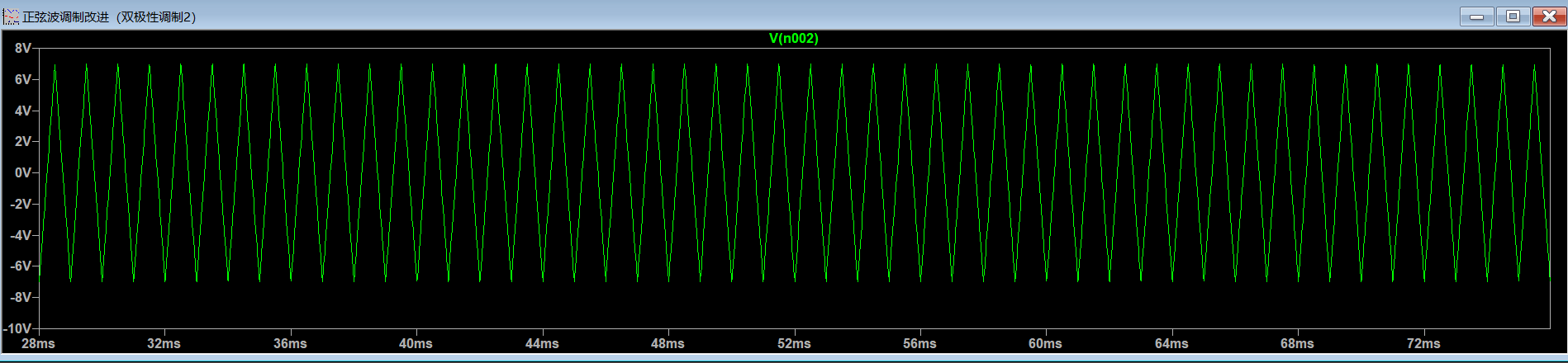This screenshot has height=363, width=1568.
Task: Open the waveform window's title bar icon
Action: pyautogui.click(x=11, y=16)
